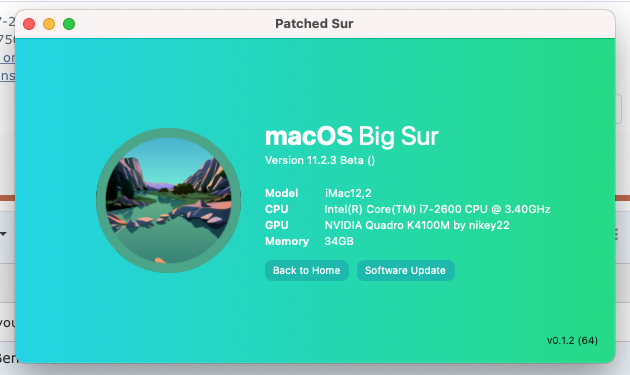
Task: Click the v0.1.2 (64) version label
Action: click(x=572, y=340)
